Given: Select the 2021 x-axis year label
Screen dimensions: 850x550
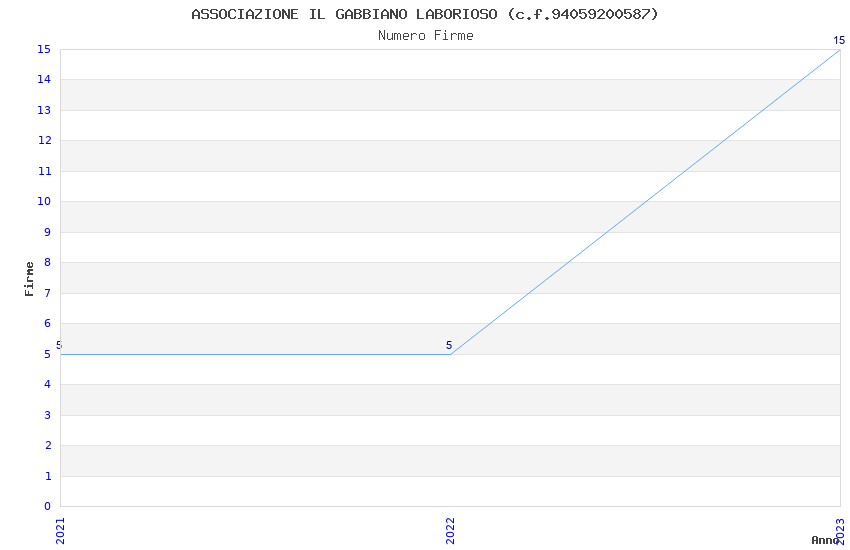Looking at the screenshot, I should [x=60, y=531].
